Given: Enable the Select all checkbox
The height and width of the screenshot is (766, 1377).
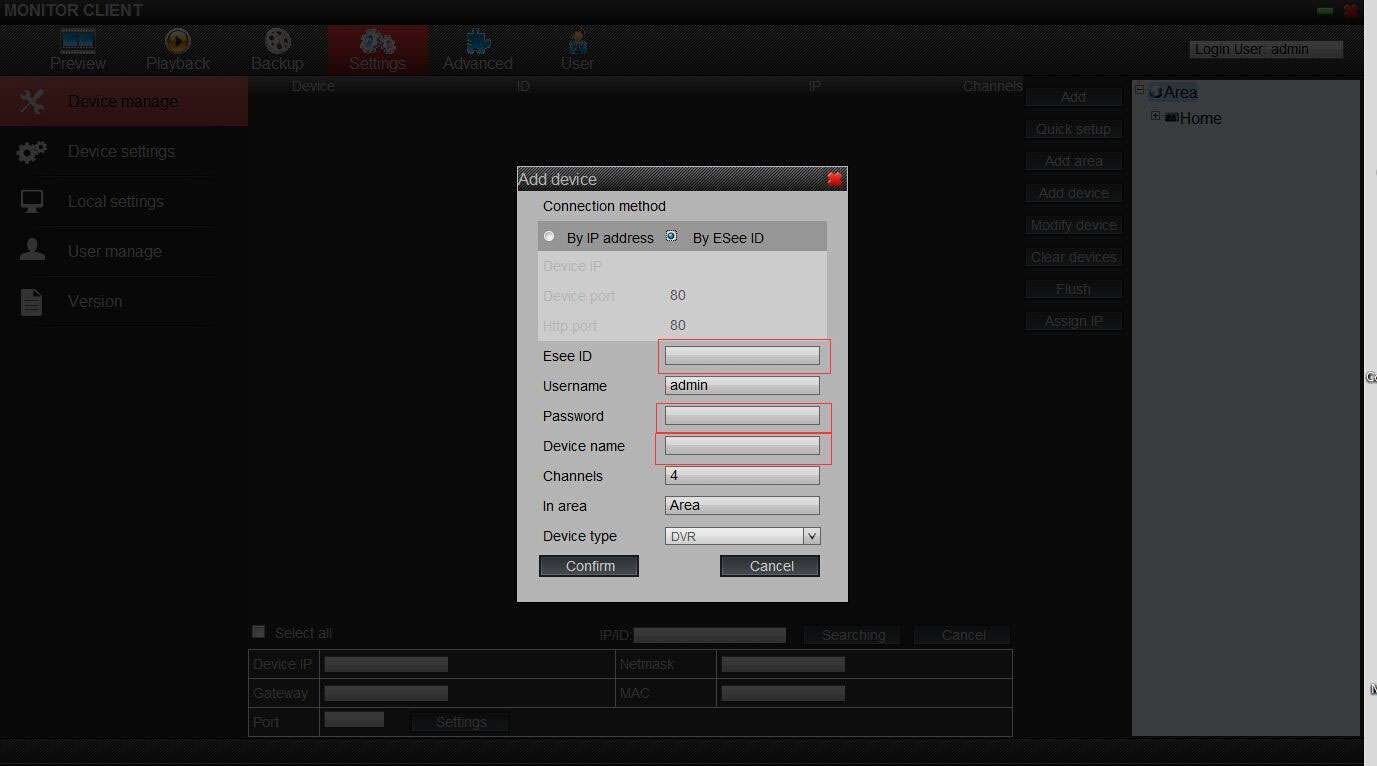Looking at the screenshot, I should (258, 631).
